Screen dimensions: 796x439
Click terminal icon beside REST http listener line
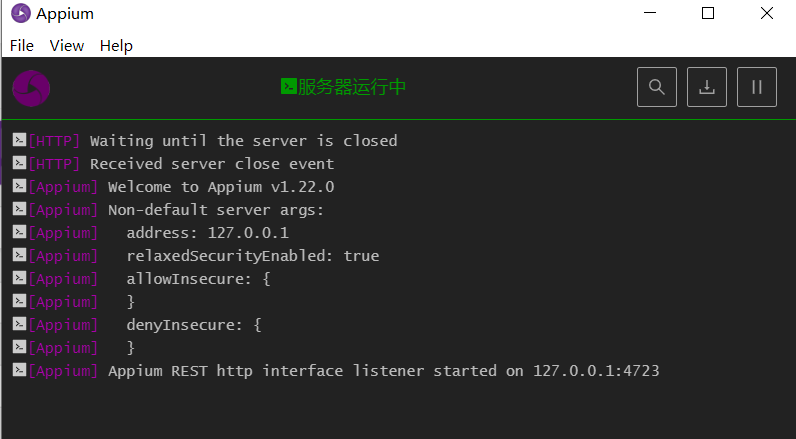pyautogui.click(x=19, y=371)
